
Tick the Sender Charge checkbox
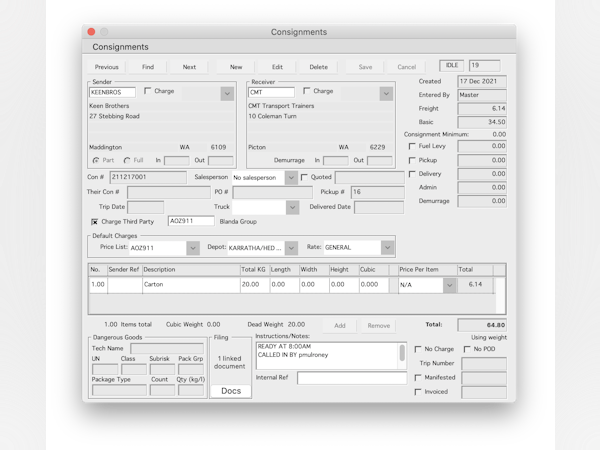(x=147, y=91)
